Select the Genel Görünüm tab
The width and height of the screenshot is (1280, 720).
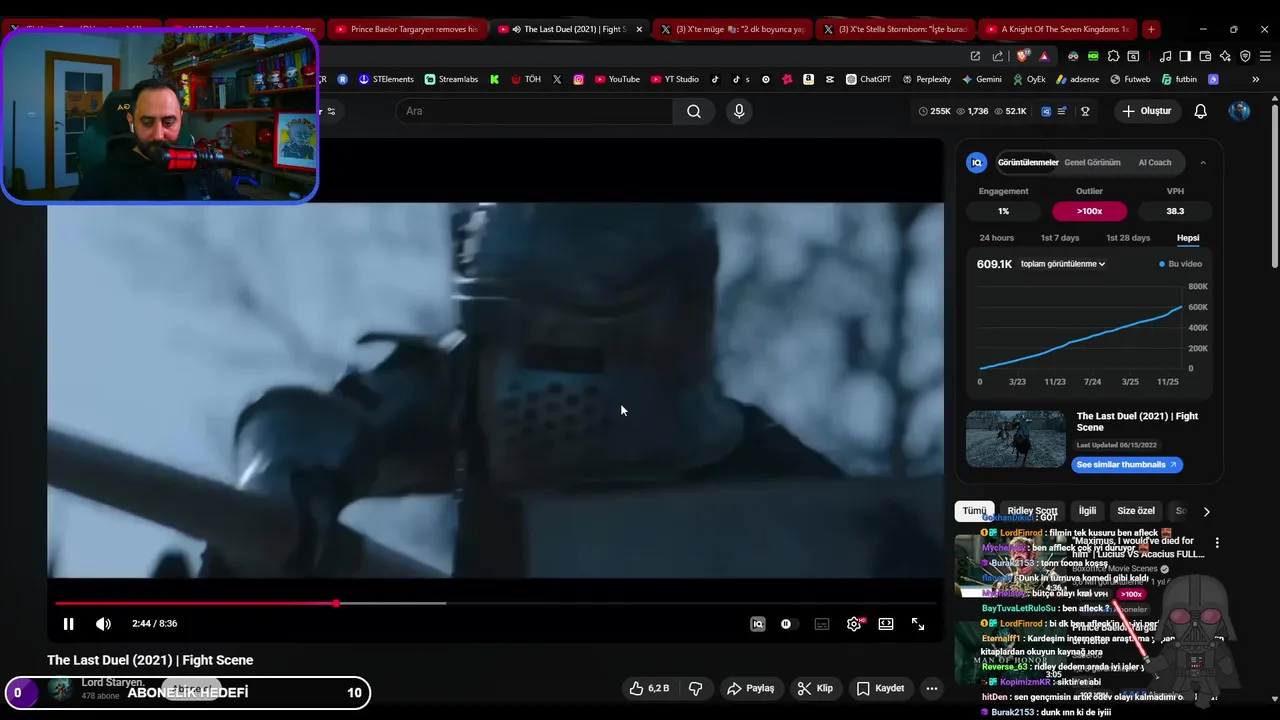coord(1092,162)
